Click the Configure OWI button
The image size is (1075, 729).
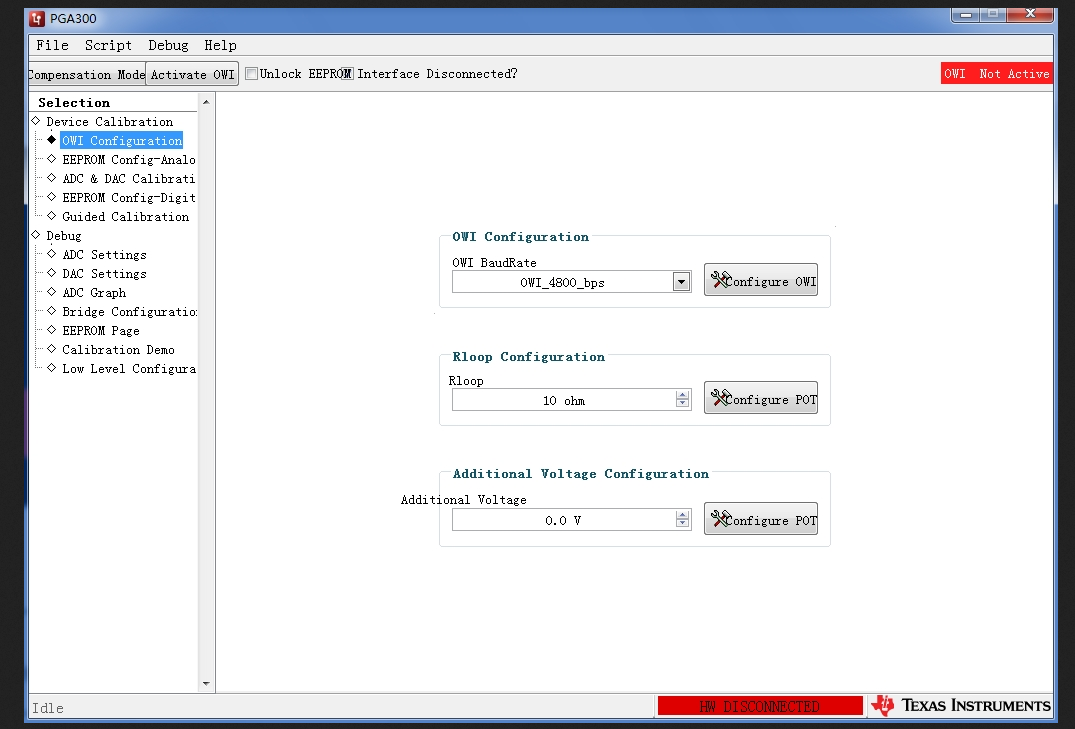761,280
